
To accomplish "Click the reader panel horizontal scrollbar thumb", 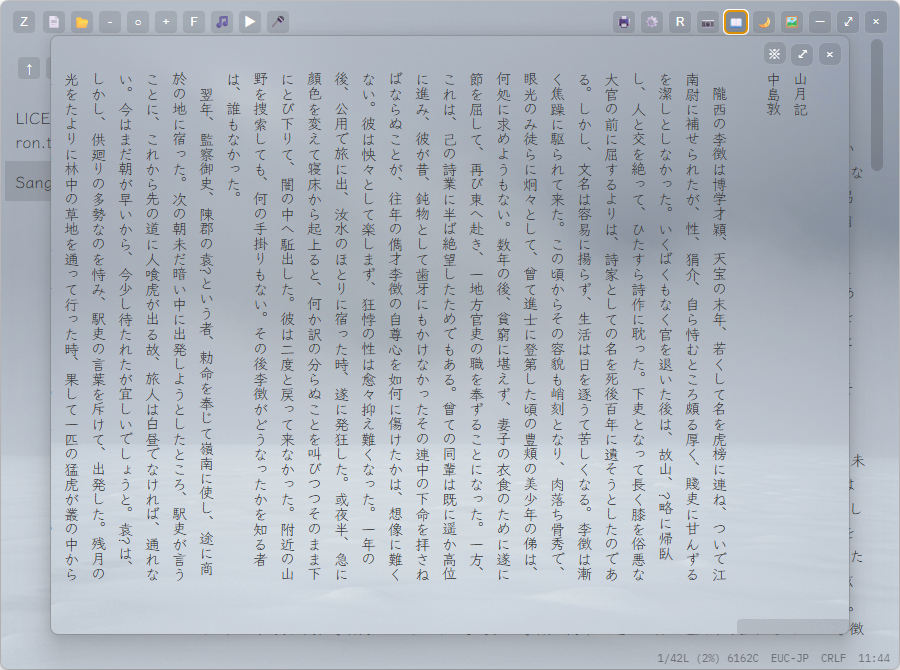I will click(792, 626).
